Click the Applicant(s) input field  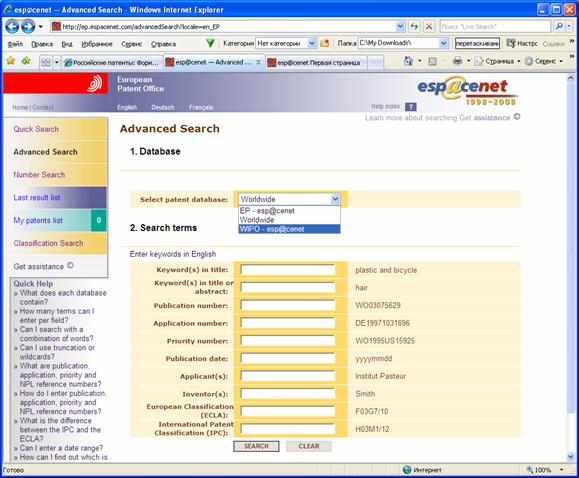[x=288, y=376]
